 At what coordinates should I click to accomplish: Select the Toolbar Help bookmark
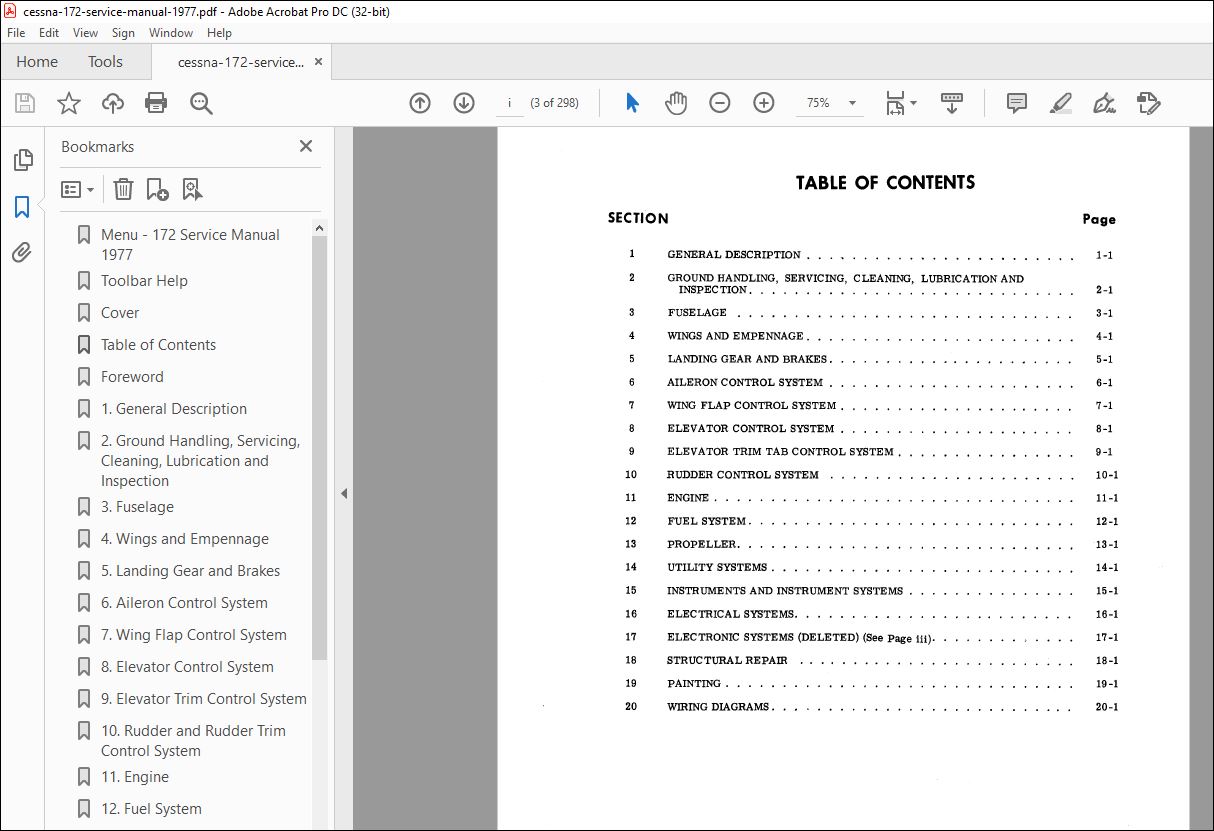(x=144, y=281)
